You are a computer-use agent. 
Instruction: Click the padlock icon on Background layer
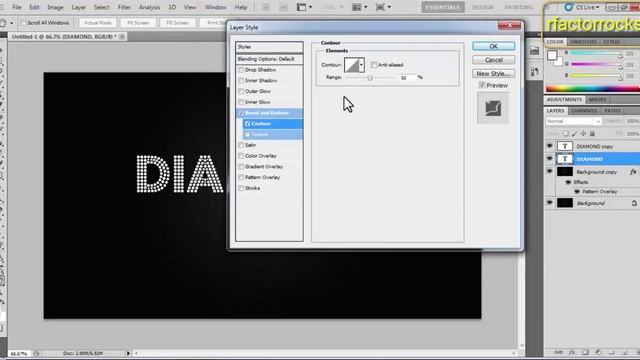(x=634, y=203)
